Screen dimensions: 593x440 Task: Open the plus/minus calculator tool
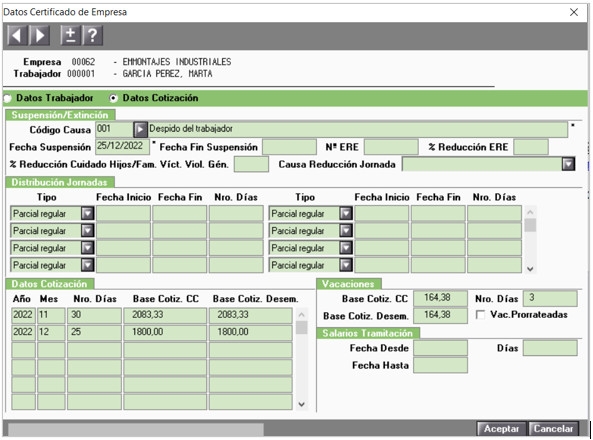tap(70, 36)
